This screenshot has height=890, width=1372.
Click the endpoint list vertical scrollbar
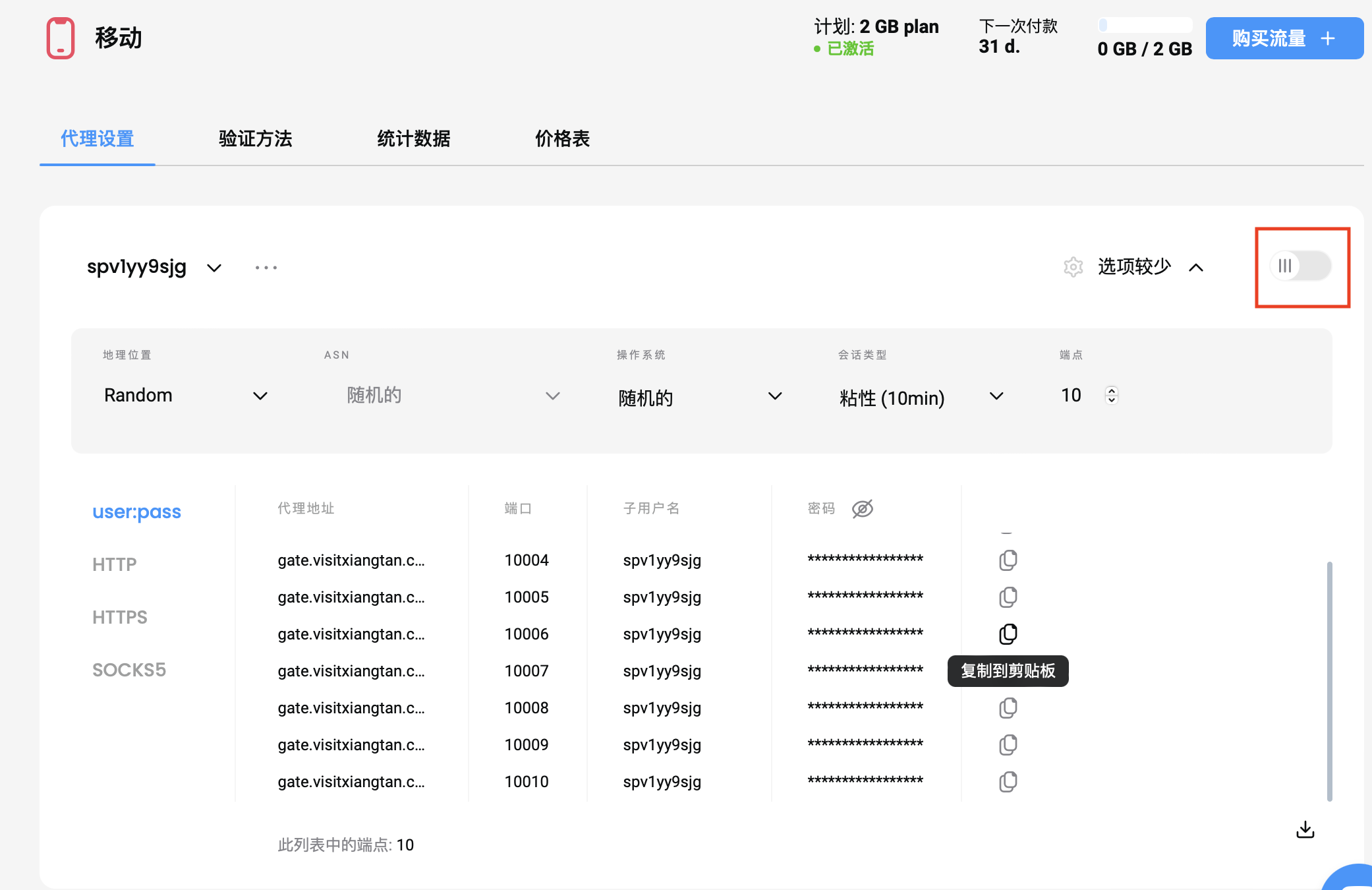1330,681
